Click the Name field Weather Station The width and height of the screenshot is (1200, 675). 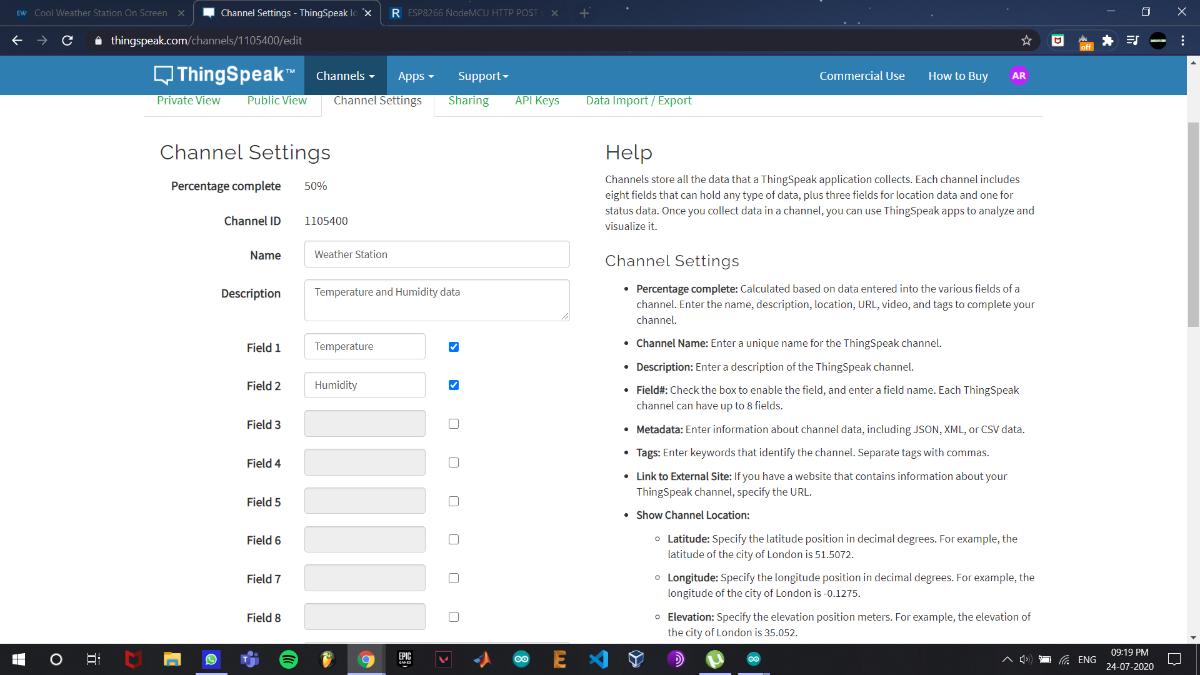pyautogui.click(x=437, y=254)
